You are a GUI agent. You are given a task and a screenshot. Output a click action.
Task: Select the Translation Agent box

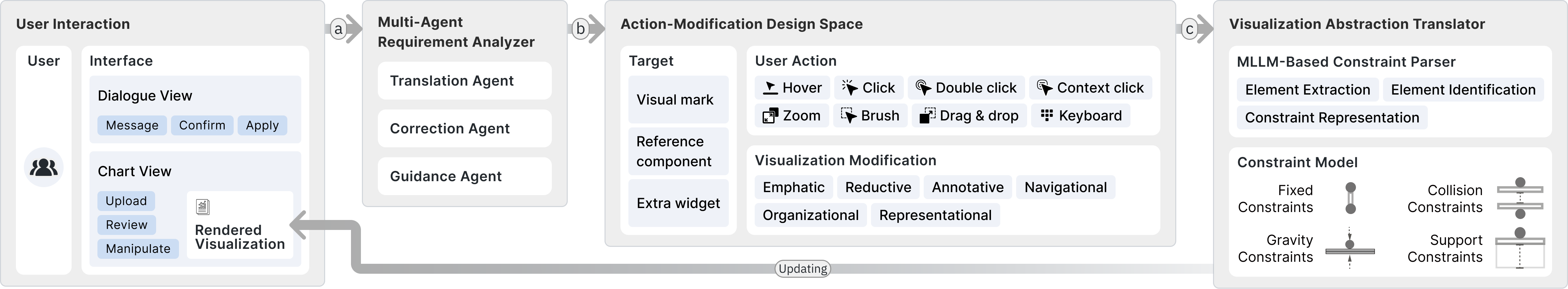point(464,81)
